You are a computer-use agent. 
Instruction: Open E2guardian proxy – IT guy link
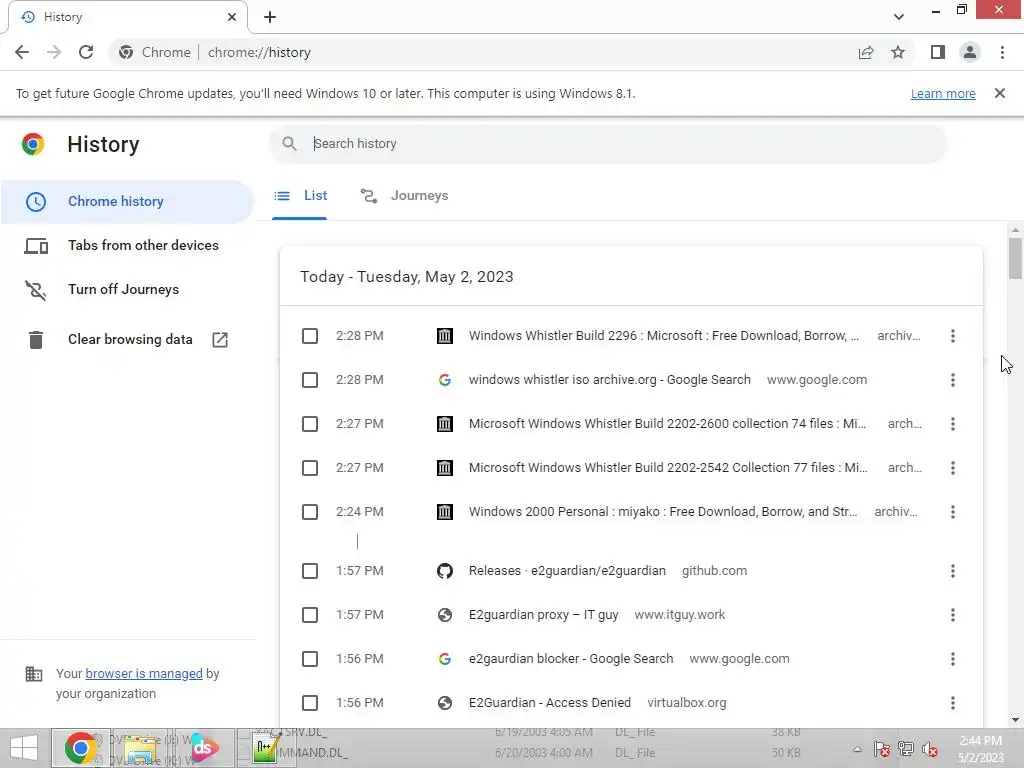pyautogui.click(x=543, y=615)
